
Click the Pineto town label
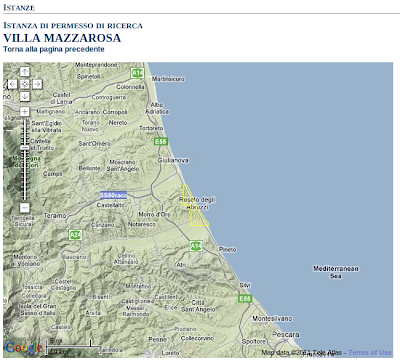[228, 249]
